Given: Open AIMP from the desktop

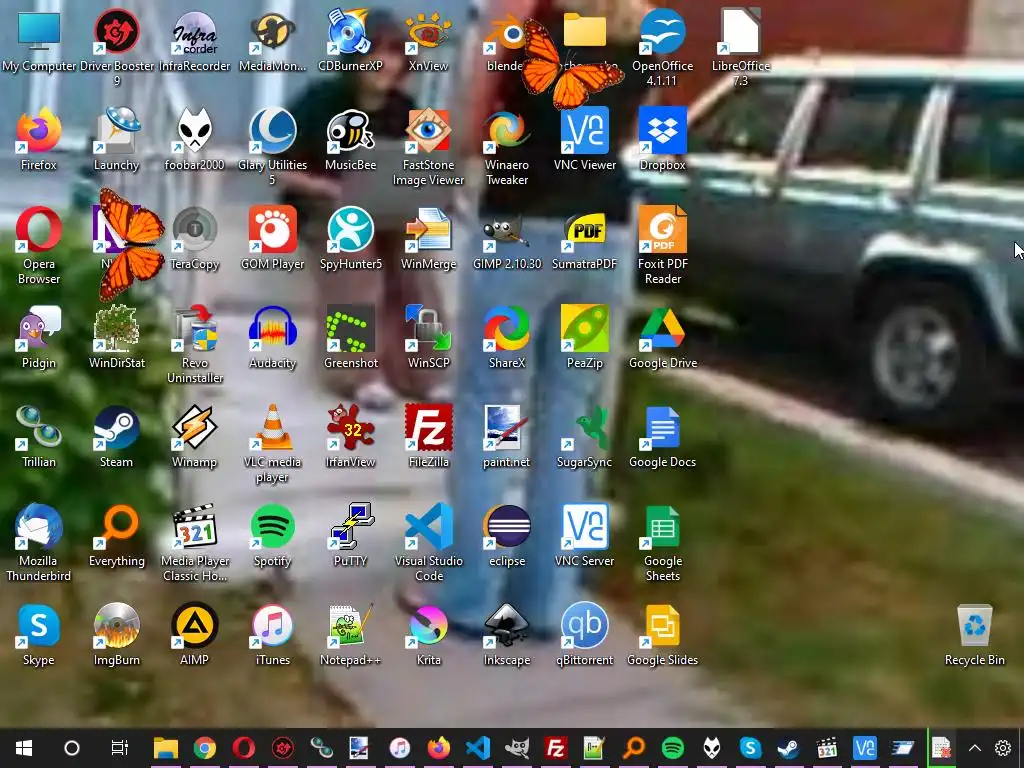Looking at the screenshot, I should click(194, 635).
